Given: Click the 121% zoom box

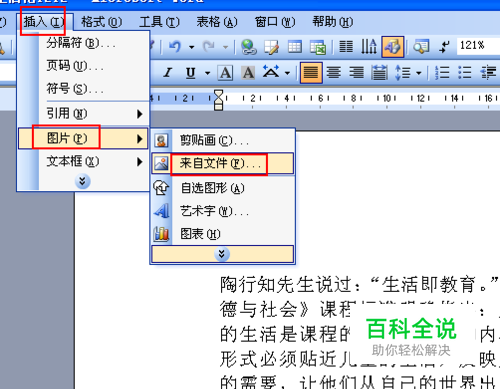Looking at the screenshot, I should point(478,46).
